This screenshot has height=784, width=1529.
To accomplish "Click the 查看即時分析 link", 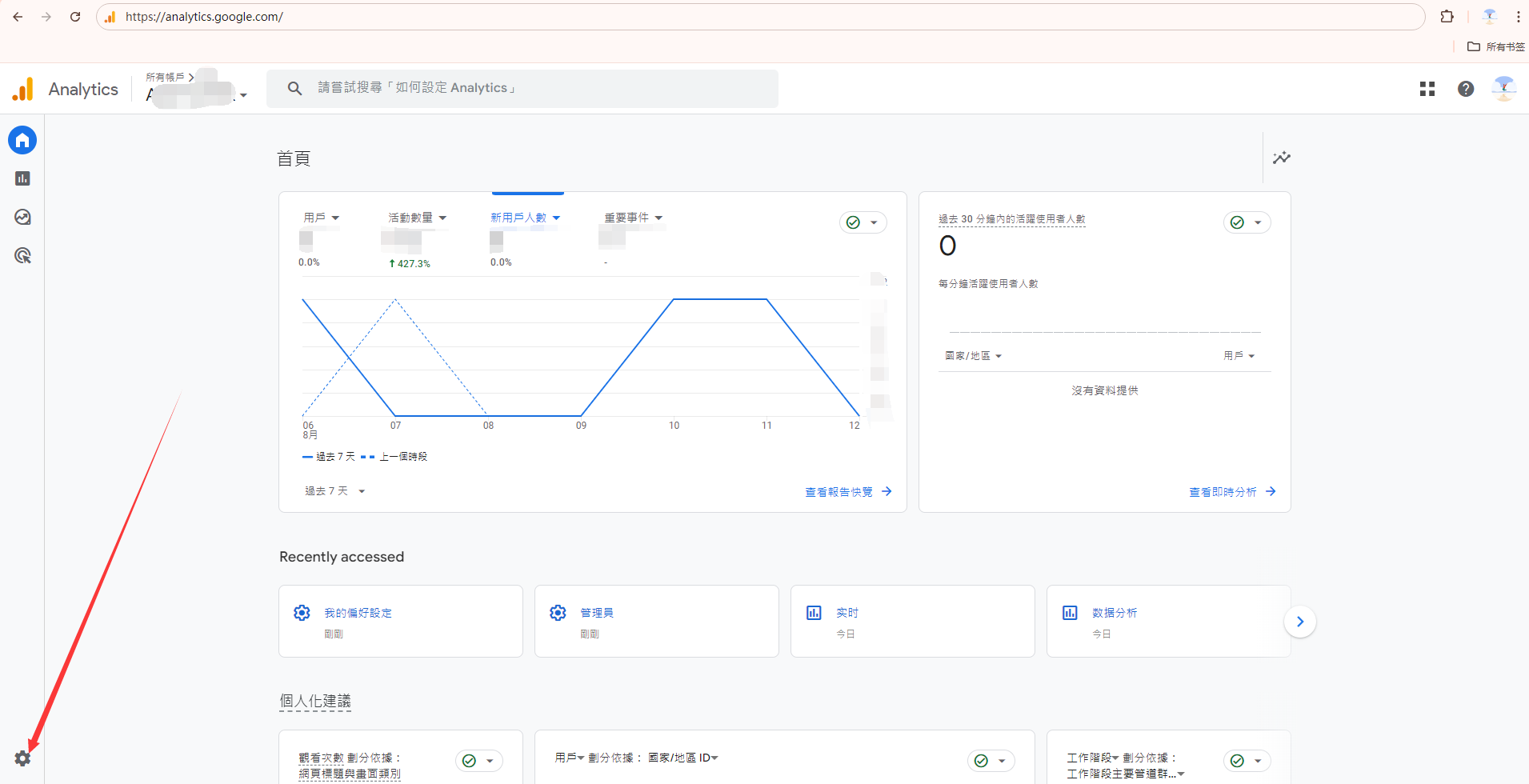I will [1231, 492].
